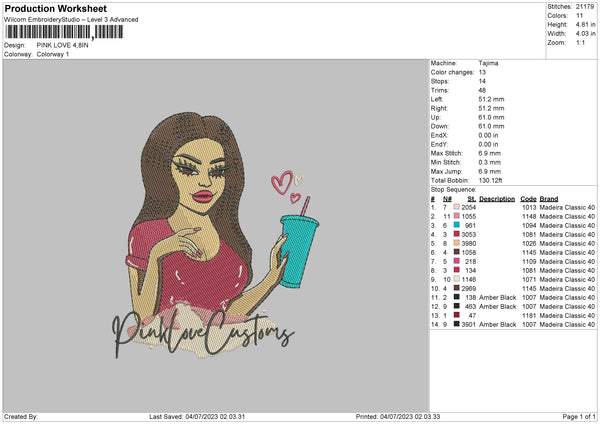Click the Trims value 48
Image resolution: width=600 pixels, height=424 pixels.
click(x=482, y=90)
